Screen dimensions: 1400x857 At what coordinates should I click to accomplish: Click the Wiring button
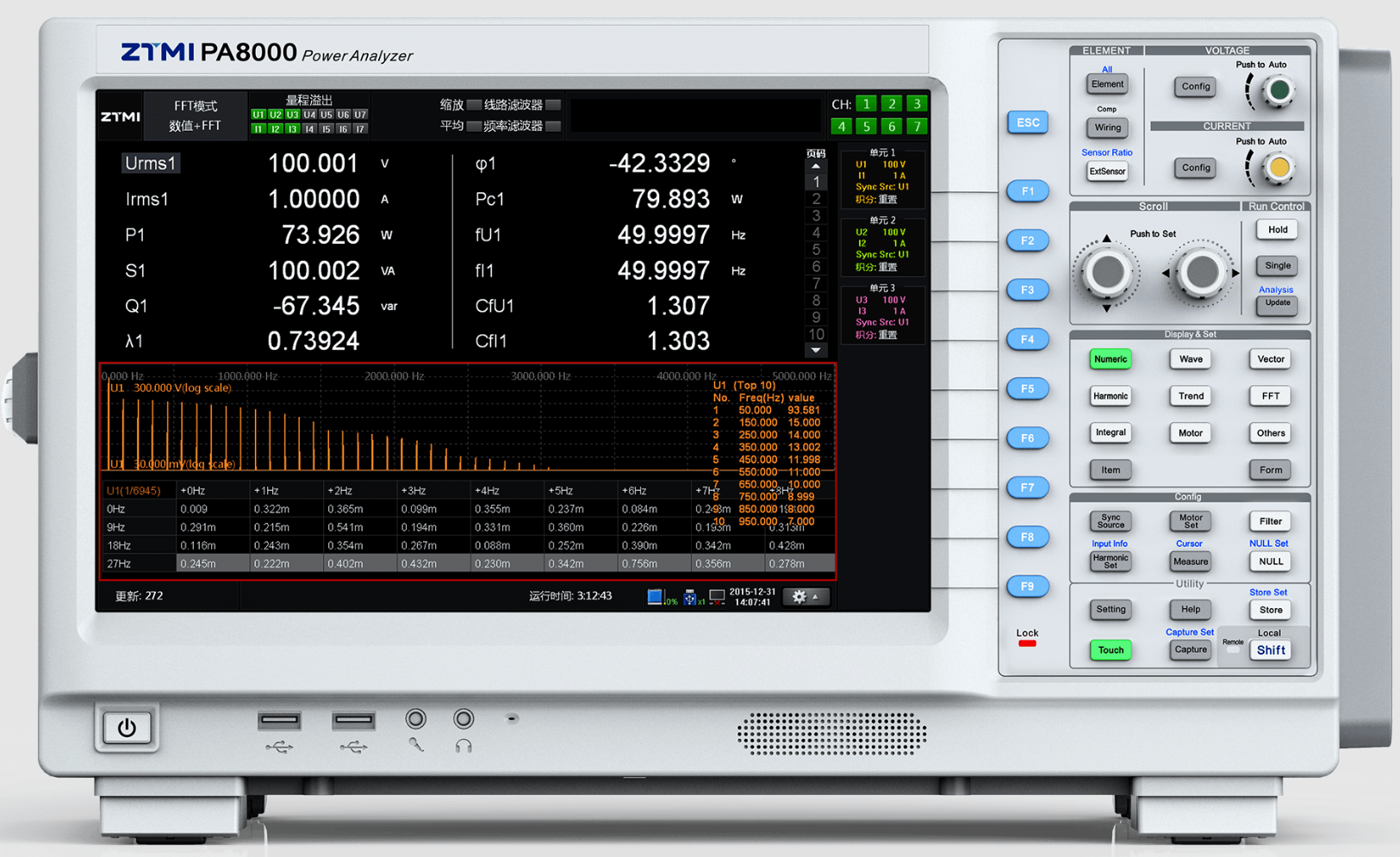pyautogui.click(x=1107, y=127)
